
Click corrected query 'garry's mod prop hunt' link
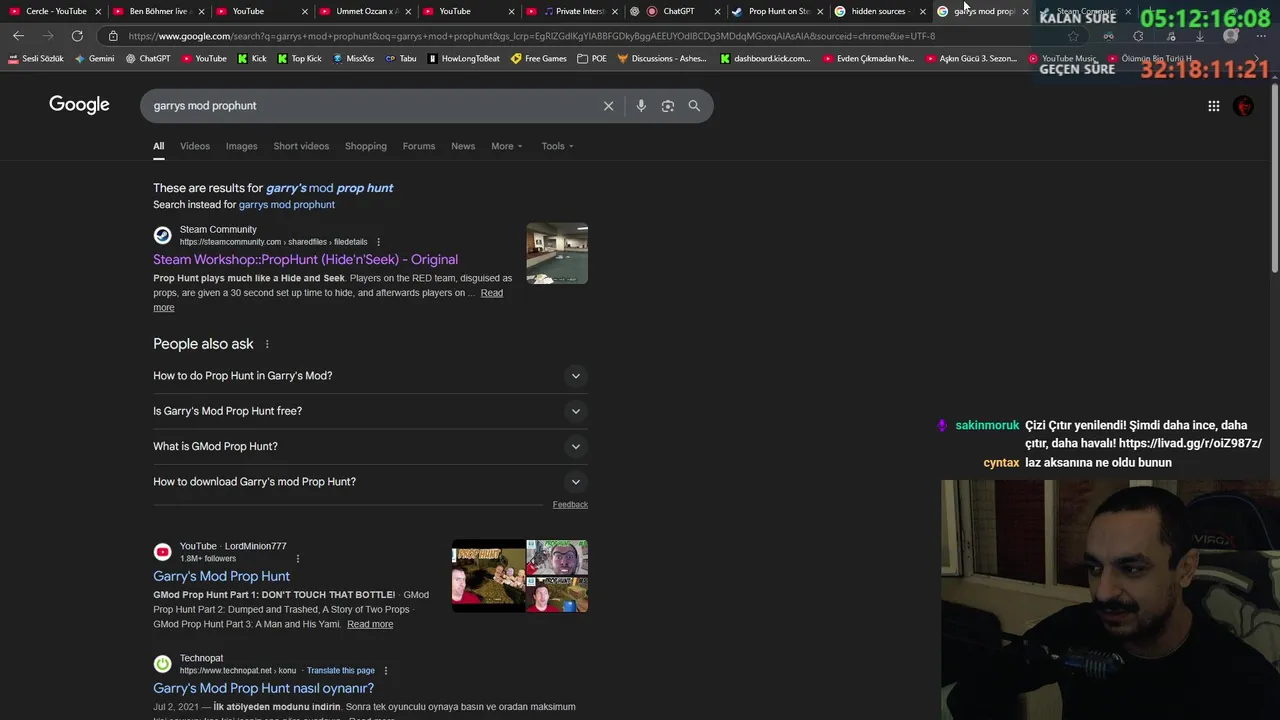pyautogui.click(x=329, y=188)
